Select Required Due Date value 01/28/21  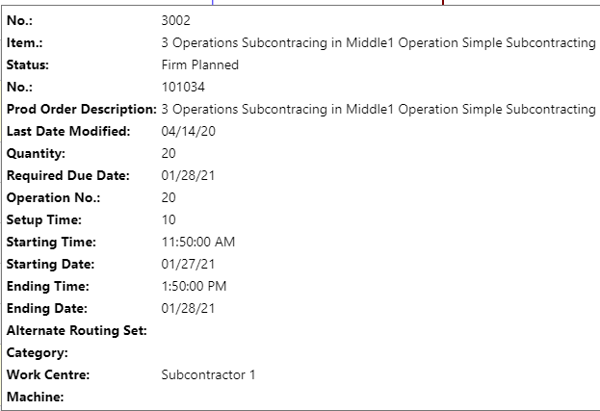point(188,176)
